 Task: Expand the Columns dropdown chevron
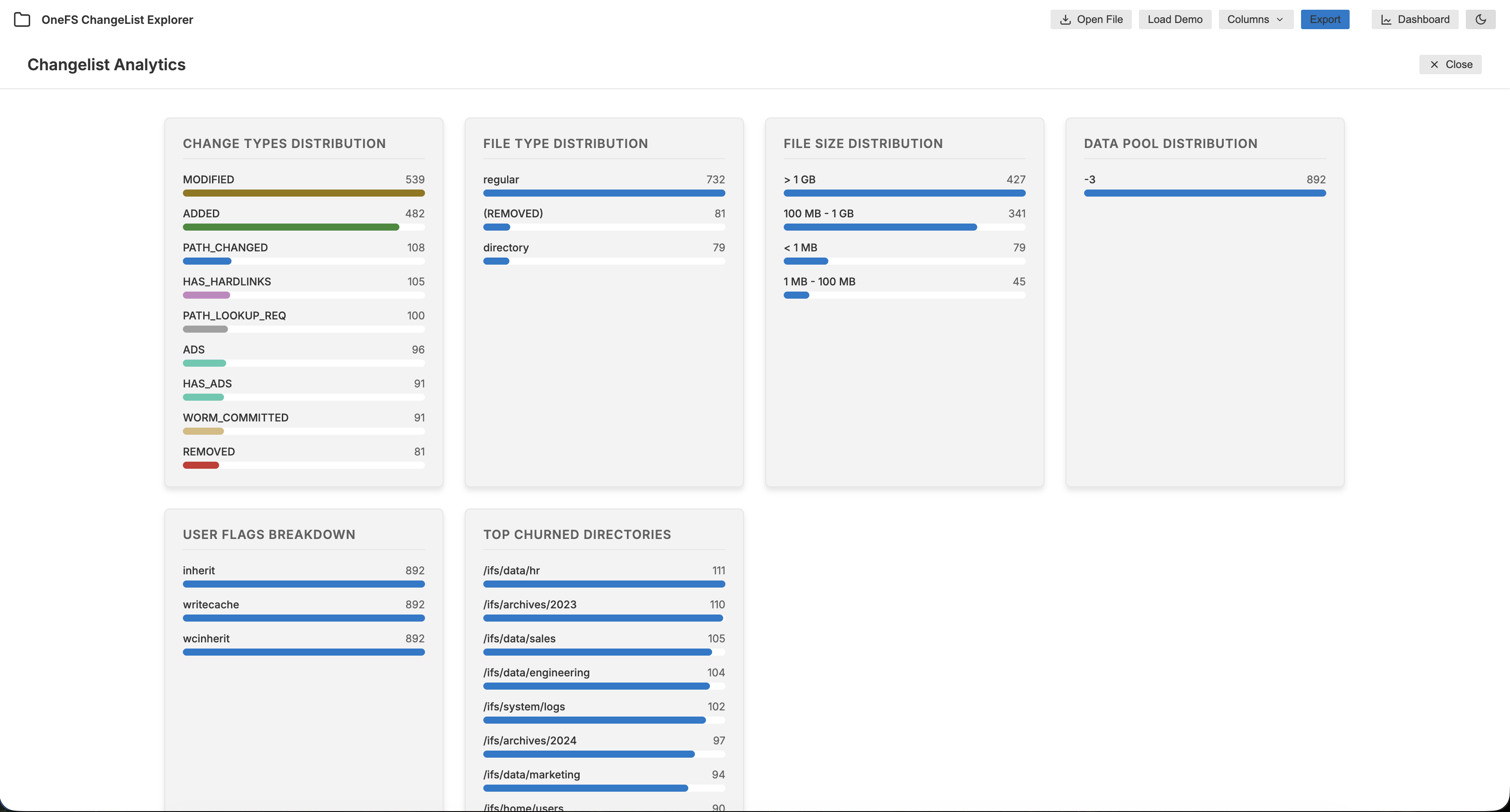pyautogui.click(x=1280, y=19)
